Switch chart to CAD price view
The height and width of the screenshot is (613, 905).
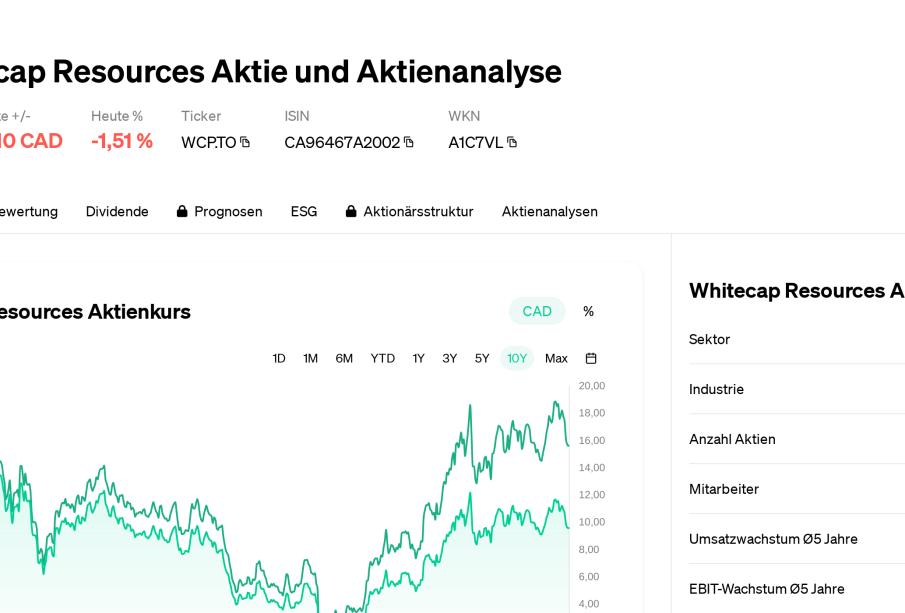[537, 311]
